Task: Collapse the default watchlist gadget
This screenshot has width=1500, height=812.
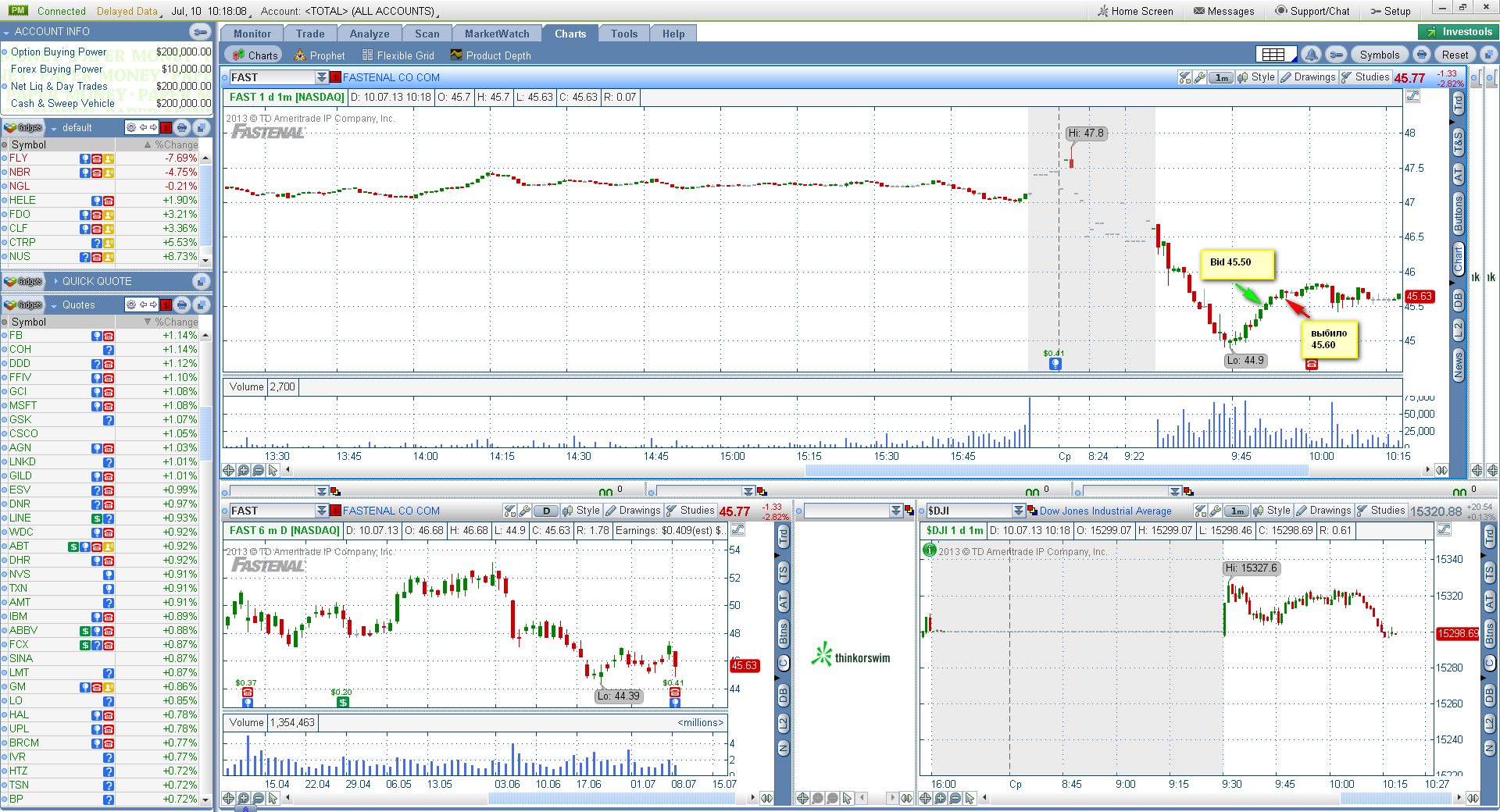Action: [54, 128]
